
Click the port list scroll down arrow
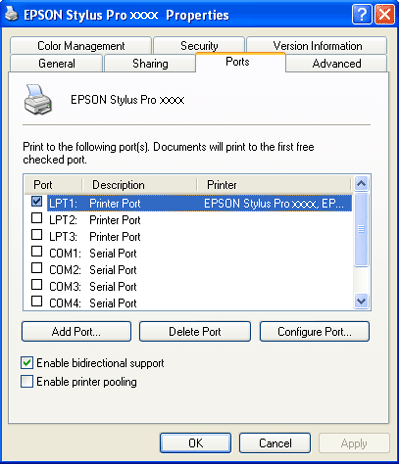tap(361, 301)
